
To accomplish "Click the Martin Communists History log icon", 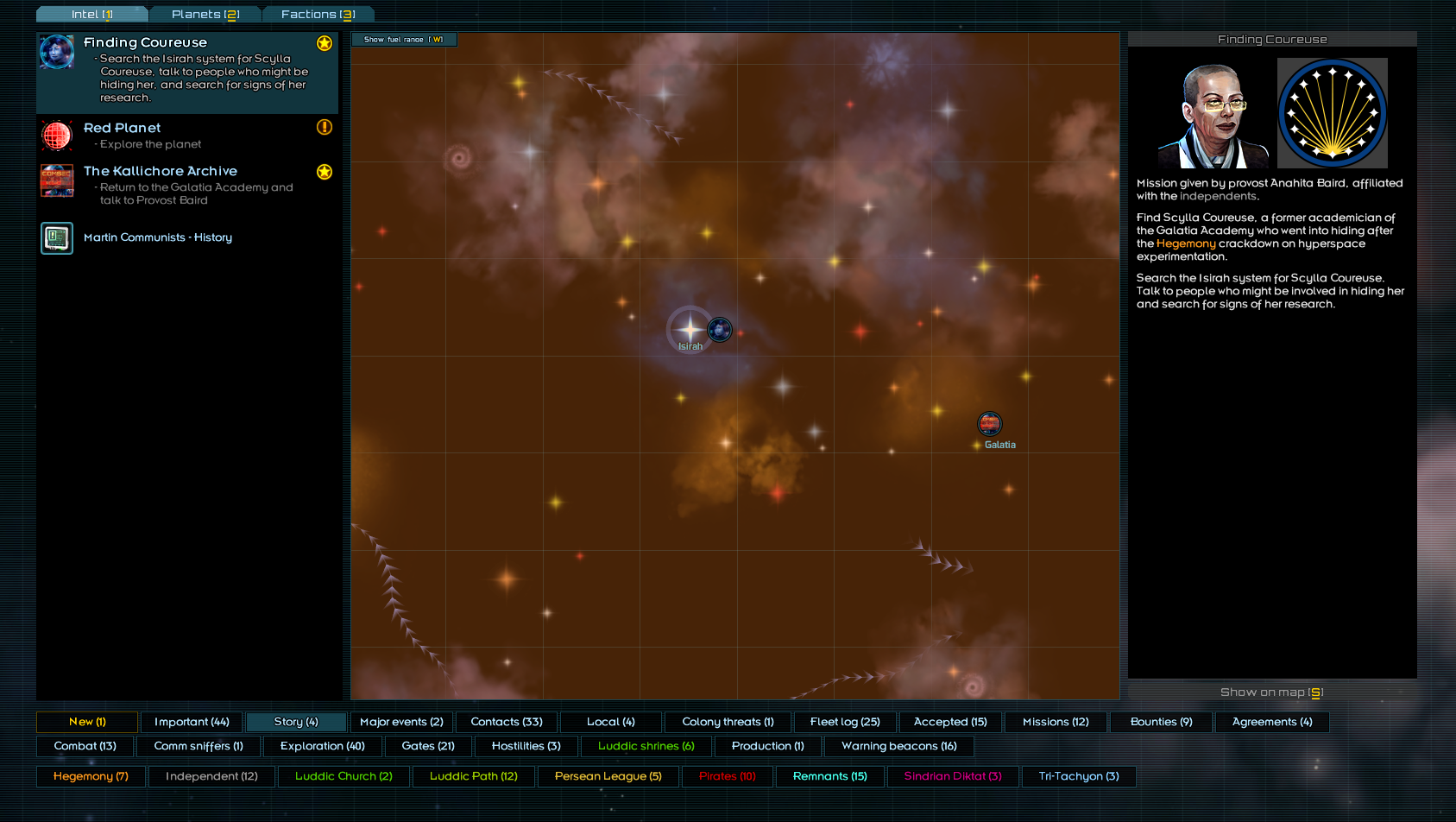I will [57, 238].
